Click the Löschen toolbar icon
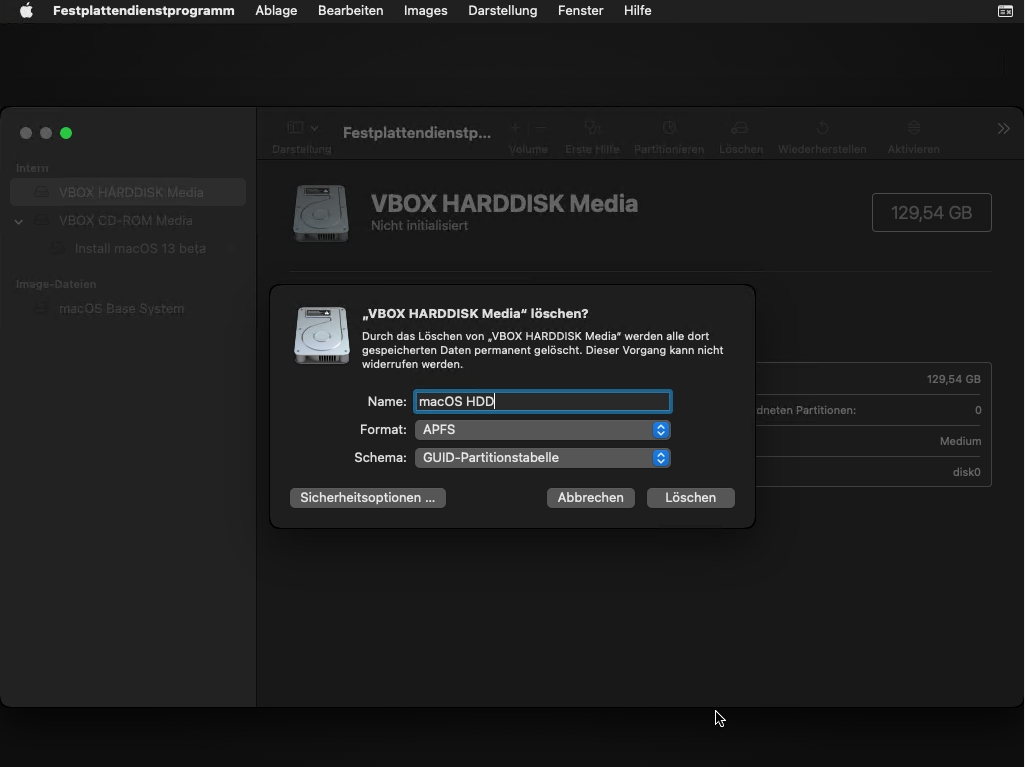The height and width of the screenshot is (767, 1025). tap(740, 128)
